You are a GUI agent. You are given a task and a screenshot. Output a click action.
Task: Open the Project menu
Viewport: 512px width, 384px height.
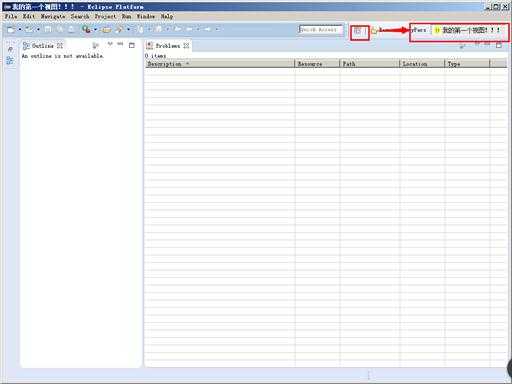[106, 16]
